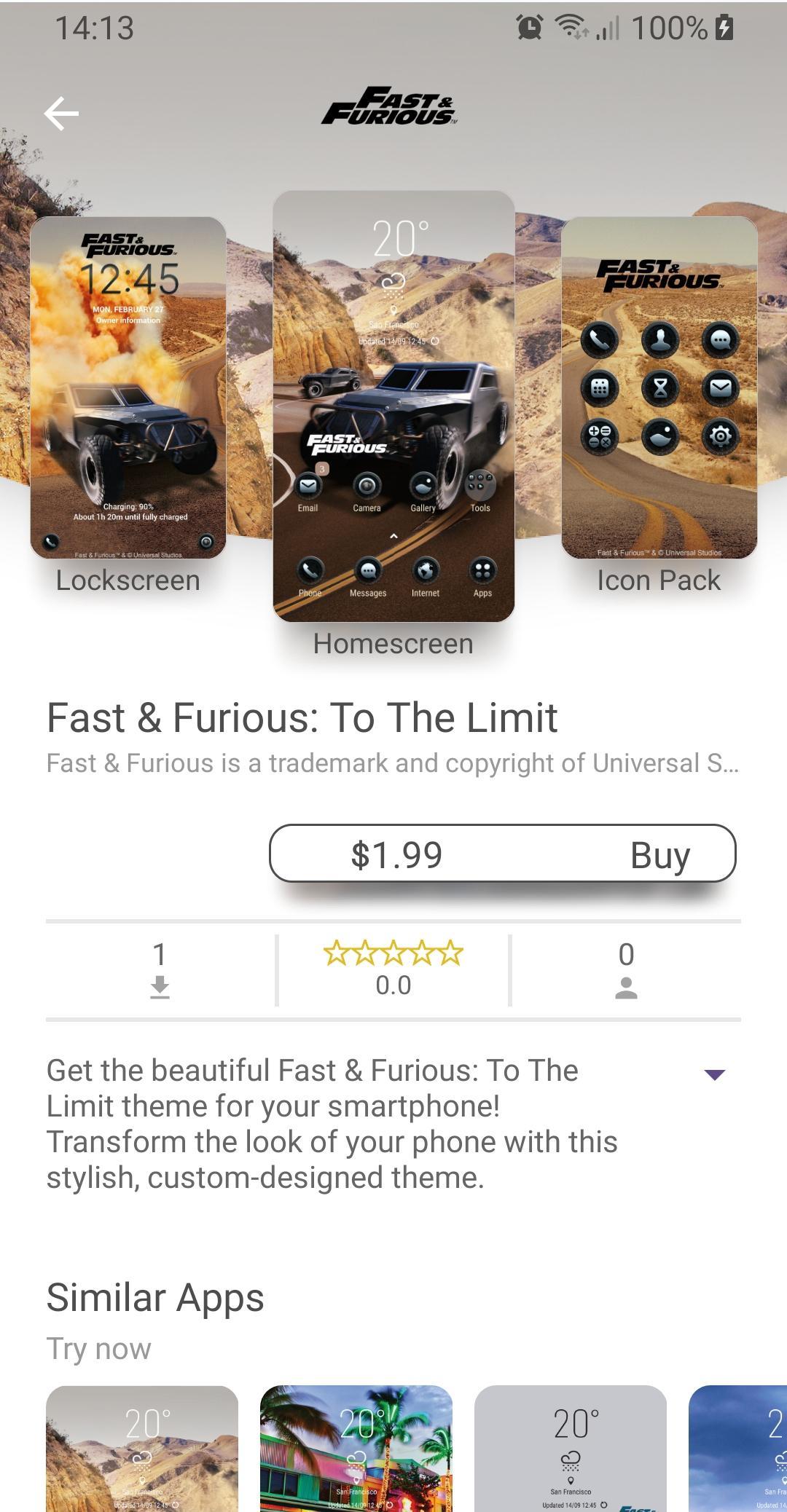787x1512 pixels.
Task: Open the gray background similar app
Action: 571,1449
